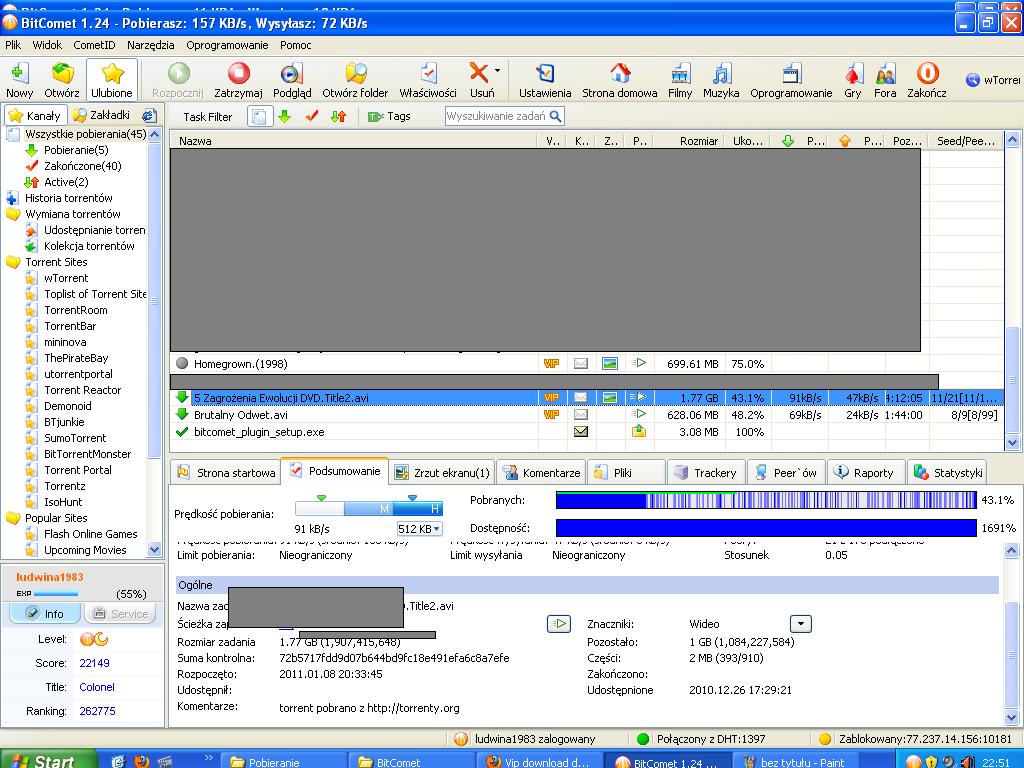Open the Plik menu
The height and width of the screenshot is (768, 1024).
tap(13, 45)
